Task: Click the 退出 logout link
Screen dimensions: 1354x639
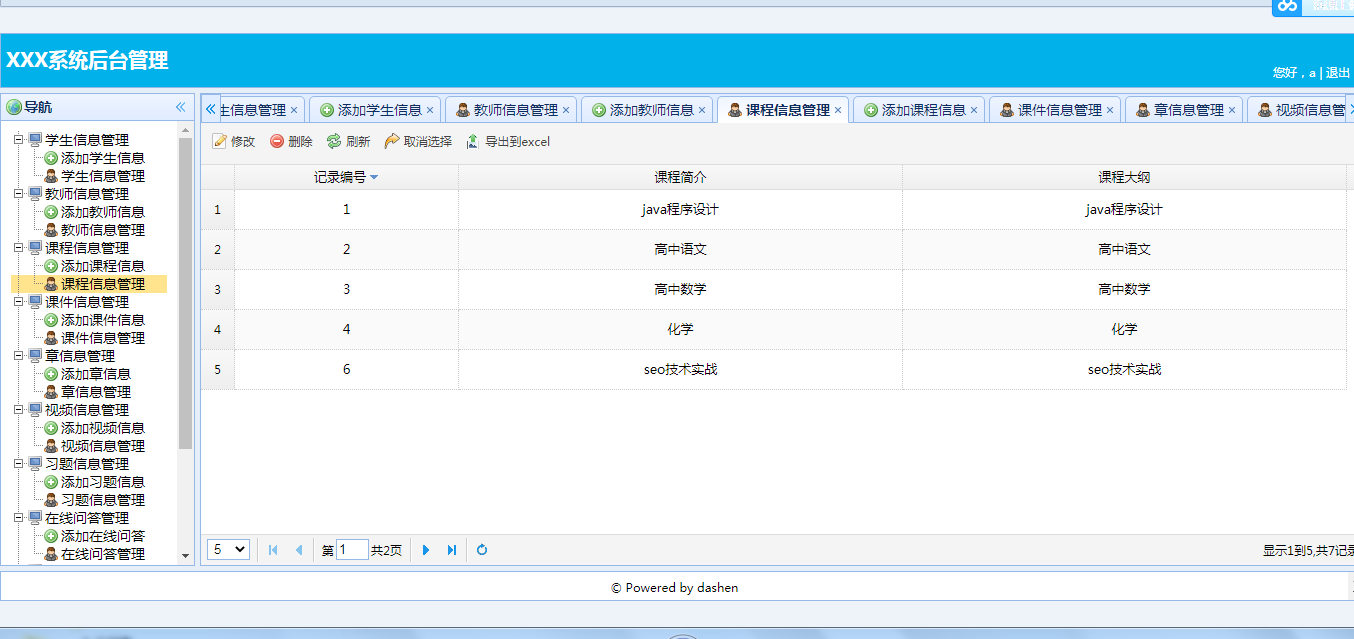Action: coord(1337,73)
